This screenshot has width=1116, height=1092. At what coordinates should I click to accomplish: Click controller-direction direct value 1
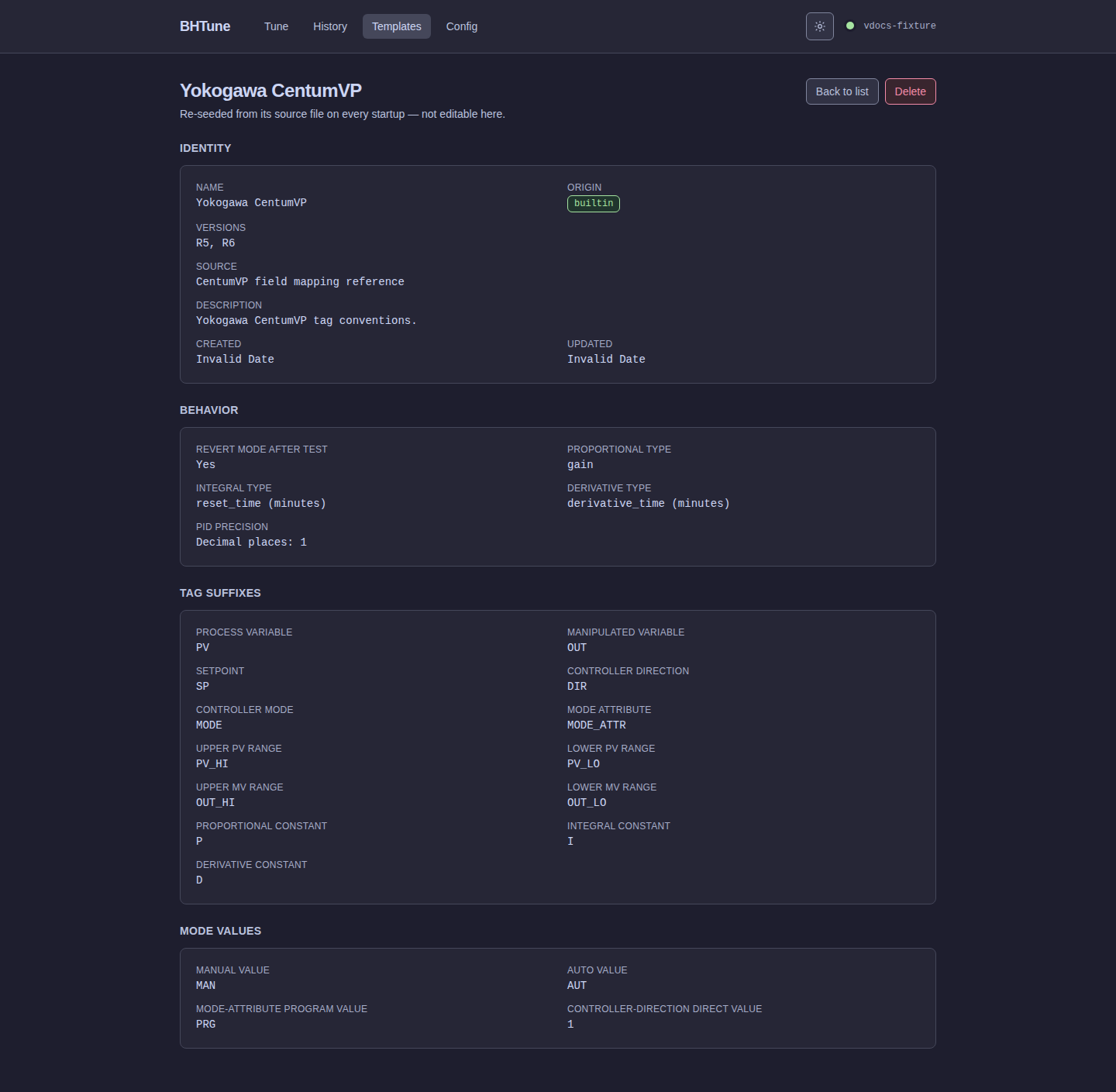tap(570, 1025)
